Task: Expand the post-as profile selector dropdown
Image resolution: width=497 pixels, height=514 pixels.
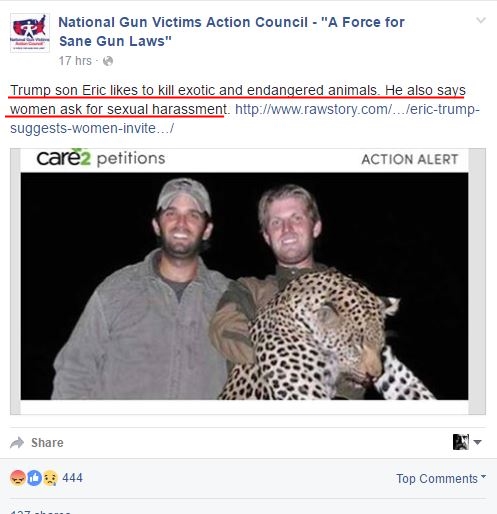Action: click(477, 442)
